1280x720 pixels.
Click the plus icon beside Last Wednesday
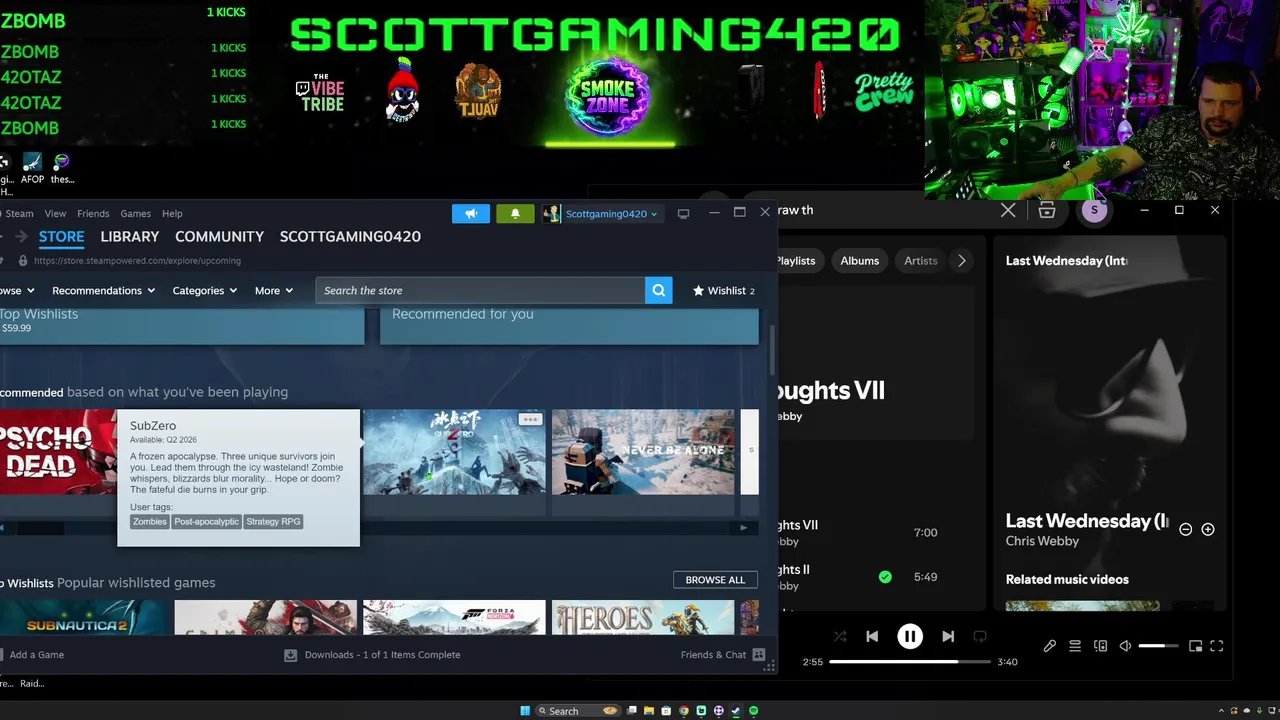point(1208,529)
